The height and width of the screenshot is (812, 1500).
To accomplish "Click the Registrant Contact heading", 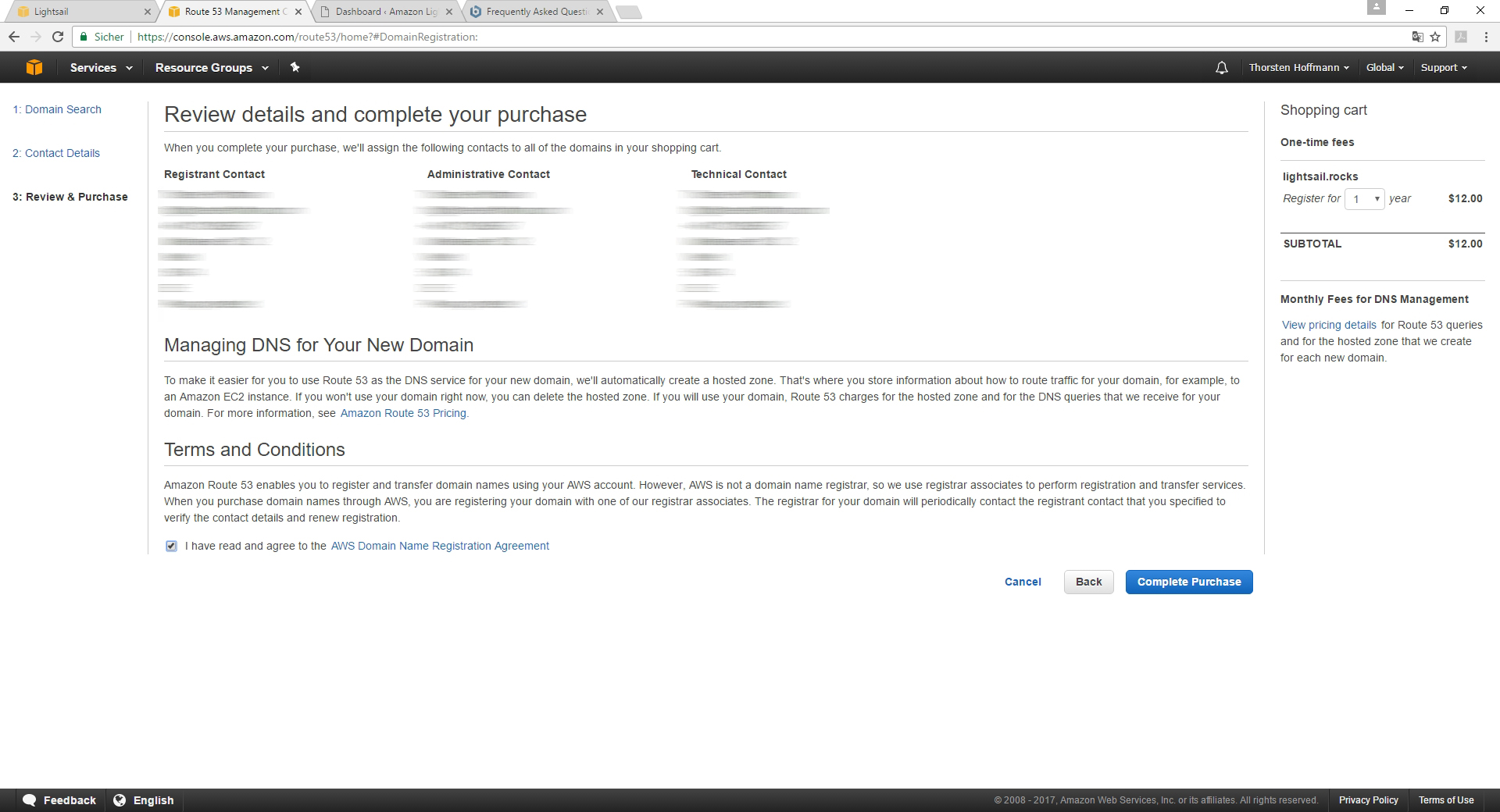I will [214, 174].
